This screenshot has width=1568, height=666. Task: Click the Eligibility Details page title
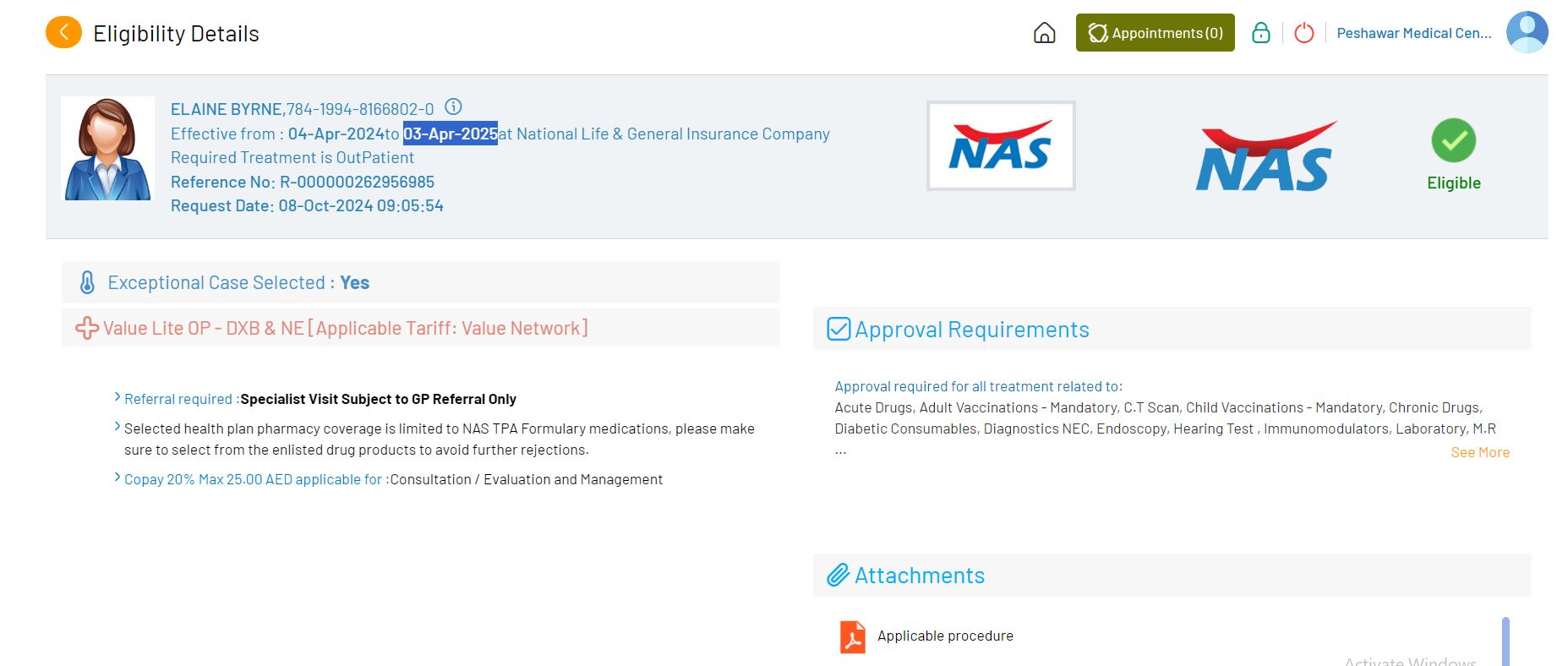tap(176, 34)
